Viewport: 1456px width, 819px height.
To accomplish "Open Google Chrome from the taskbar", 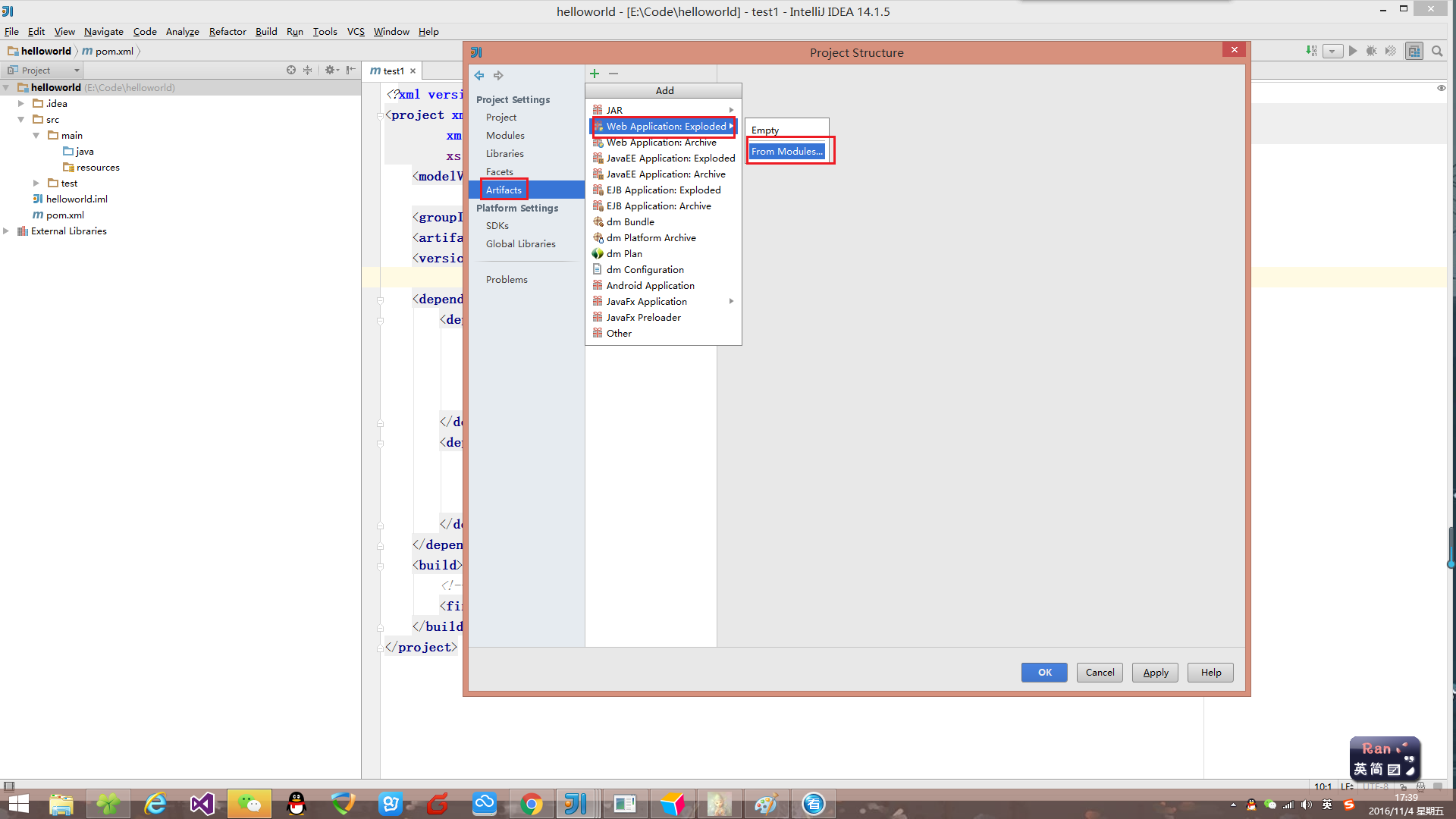I will pyautogui.click(x=532, y=803).
